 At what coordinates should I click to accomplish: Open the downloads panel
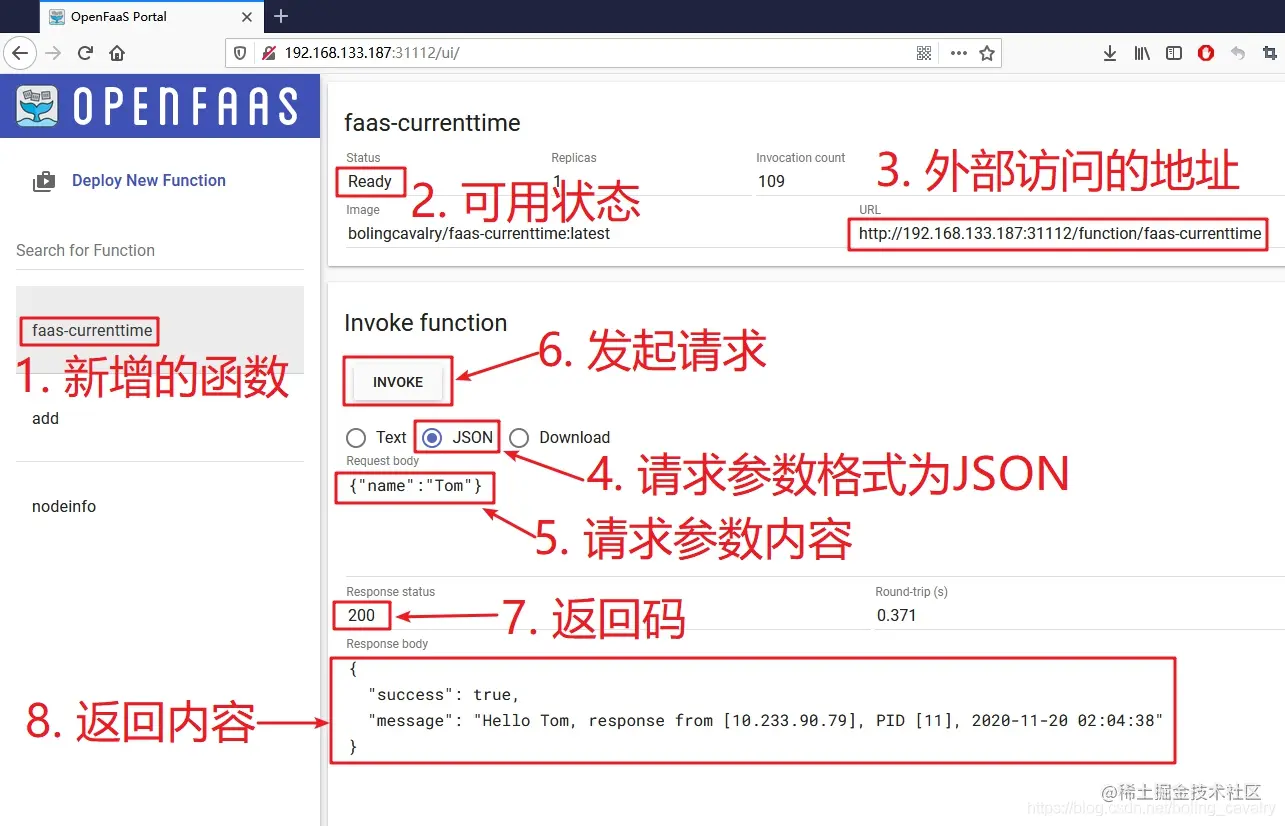coord(1110,53)
